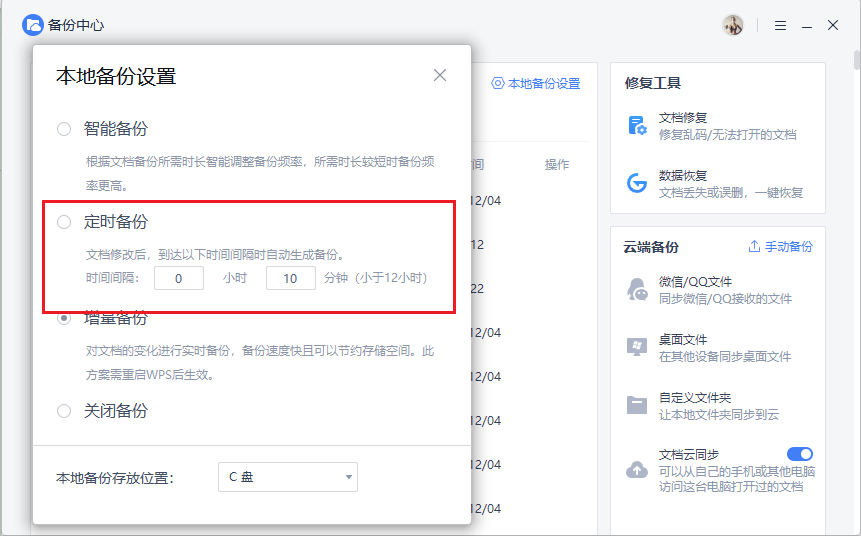Screen dimensions: 861x536
Task: Select the 增量备份 radio option
Action: point(64,318)
